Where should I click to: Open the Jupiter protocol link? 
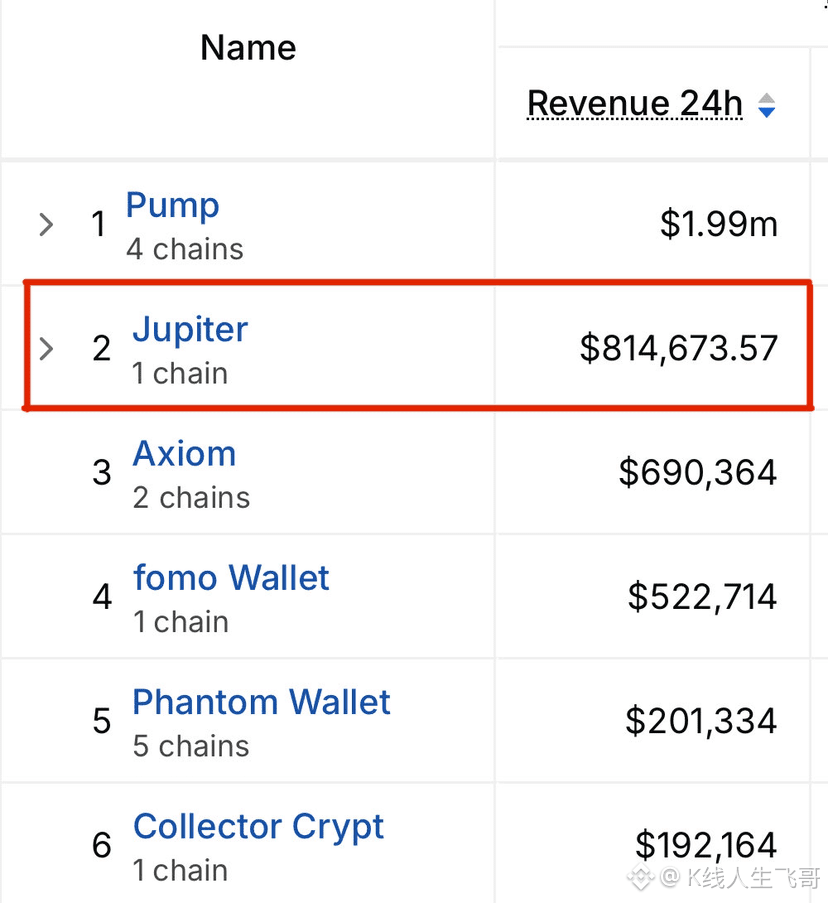pyautogui.click(x=190, y=330)
